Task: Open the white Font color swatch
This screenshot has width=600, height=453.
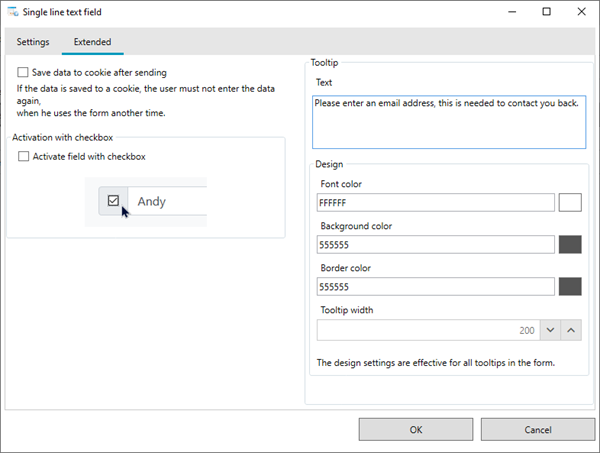Action: 570,202
